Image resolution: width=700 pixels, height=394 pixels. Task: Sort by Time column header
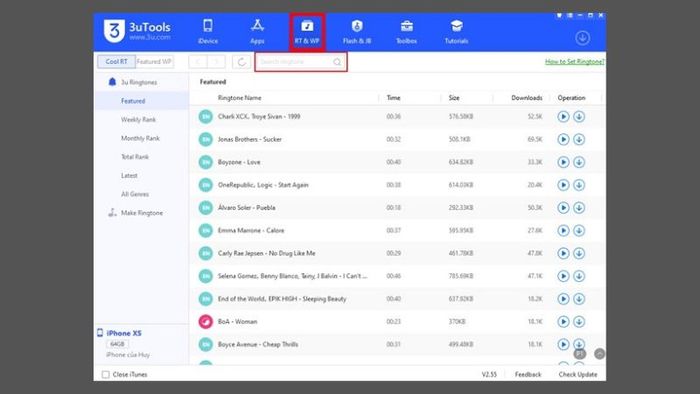tap(393, 98)
